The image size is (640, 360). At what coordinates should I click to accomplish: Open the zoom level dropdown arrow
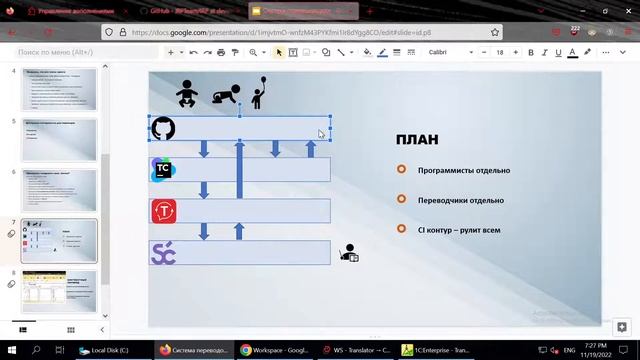pos(264,52)
